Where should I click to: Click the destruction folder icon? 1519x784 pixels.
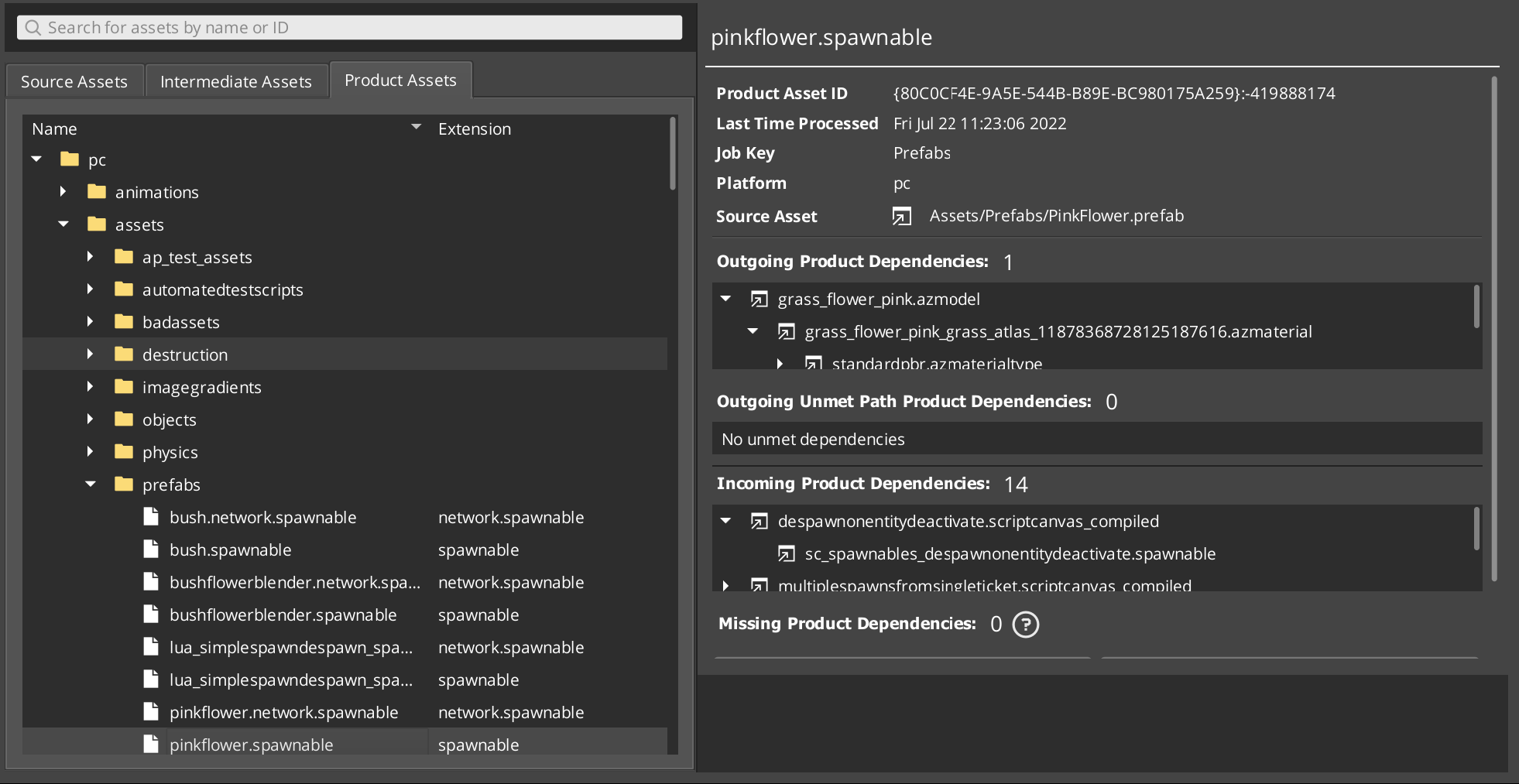(x=124, y=354)
